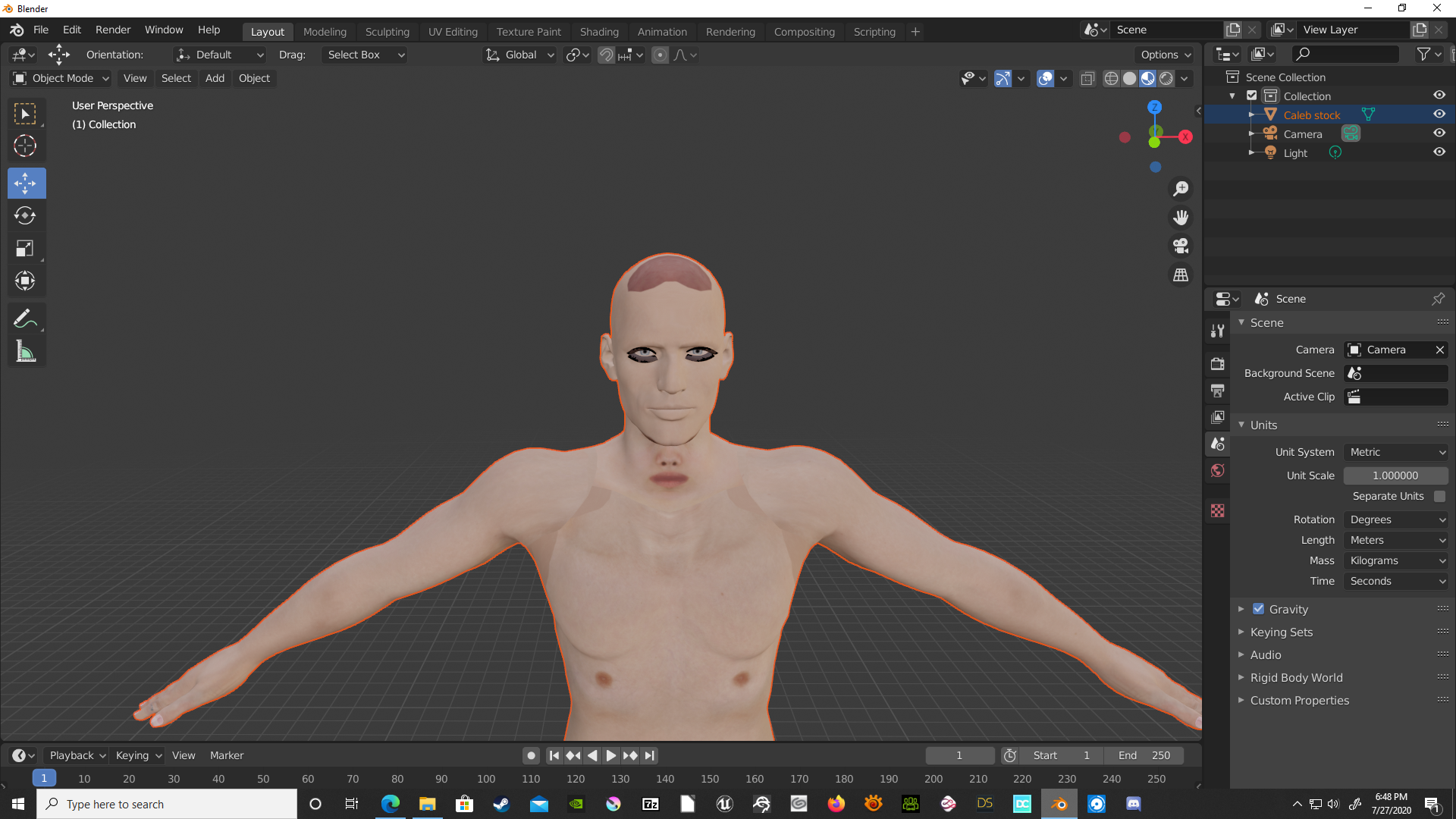Click the End frame 250 field
1456x819 pixels.
tap(1145, 755)
